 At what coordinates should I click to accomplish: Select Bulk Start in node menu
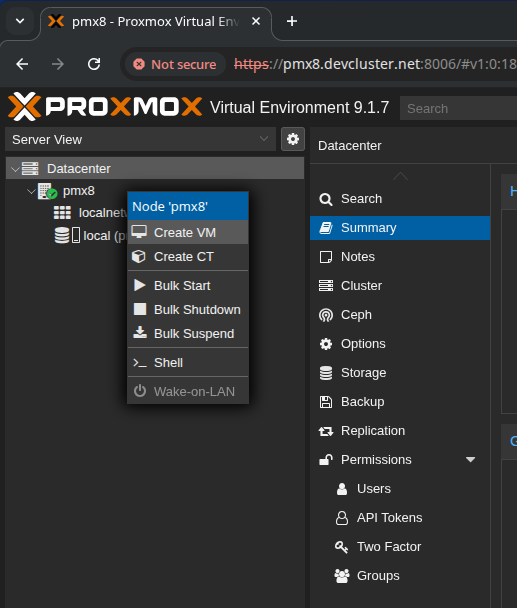point(188,285)
